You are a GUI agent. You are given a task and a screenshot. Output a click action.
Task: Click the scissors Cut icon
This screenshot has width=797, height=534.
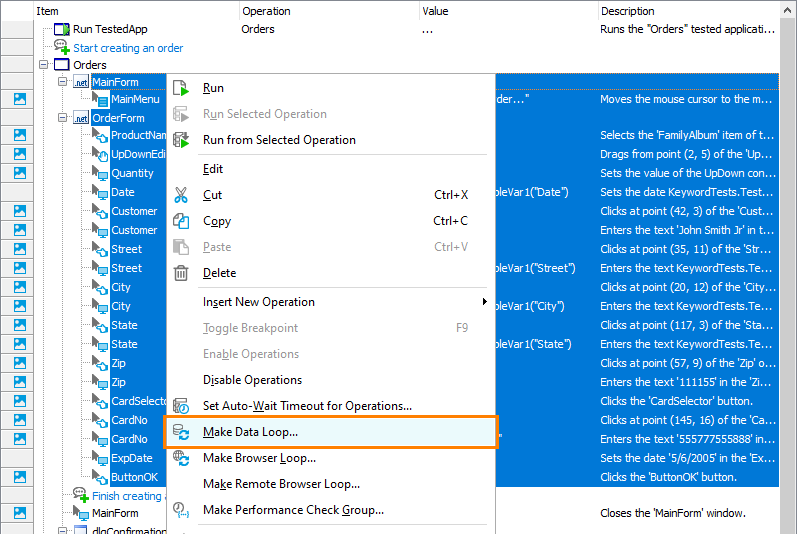pyautogui.click(x=181, y=195)
